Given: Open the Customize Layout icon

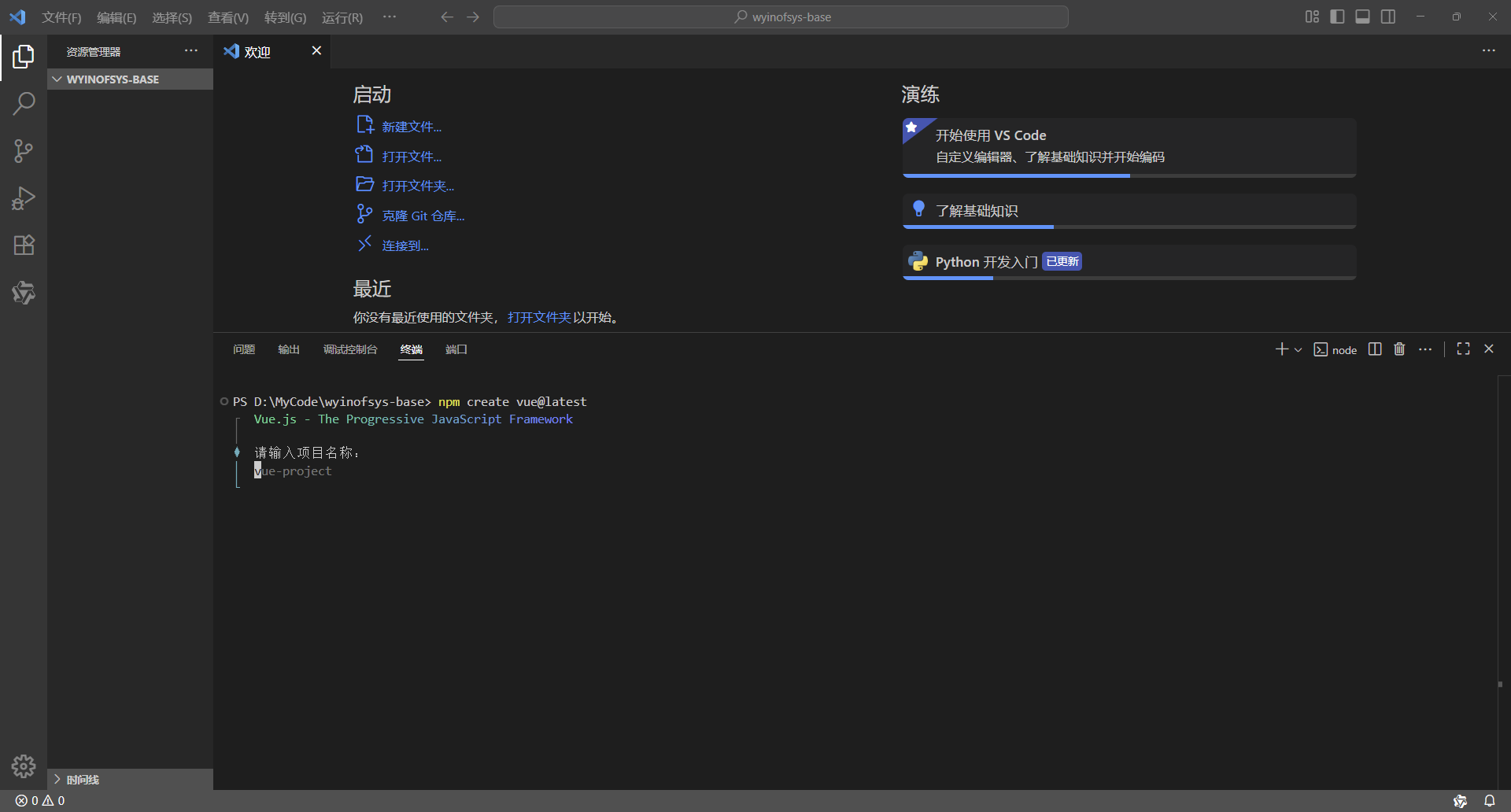Looking at the screenshot, I should [x=1312, y=17].
